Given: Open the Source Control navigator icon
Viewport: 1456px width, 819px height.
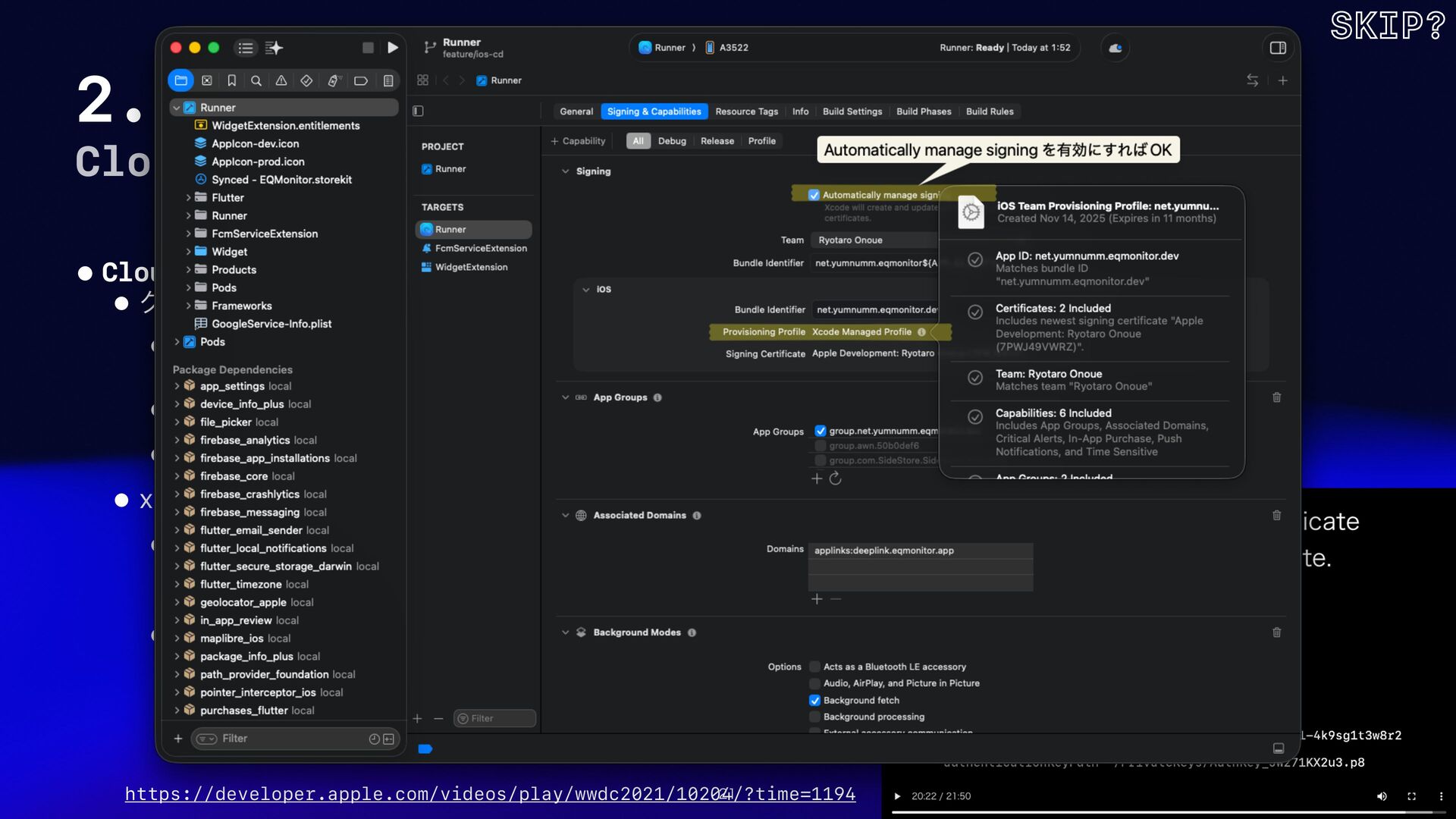Looking at the screenshot, I should pyautogui.click(x=206, y=80).
